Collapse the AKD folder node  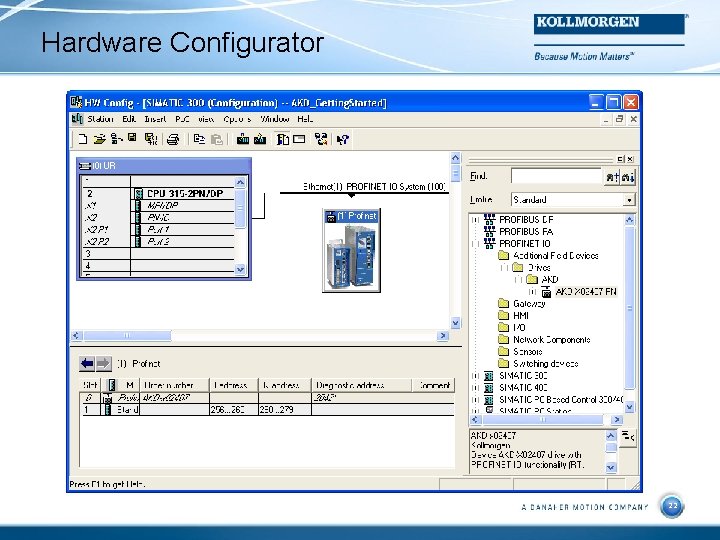[x=518, y=280]
